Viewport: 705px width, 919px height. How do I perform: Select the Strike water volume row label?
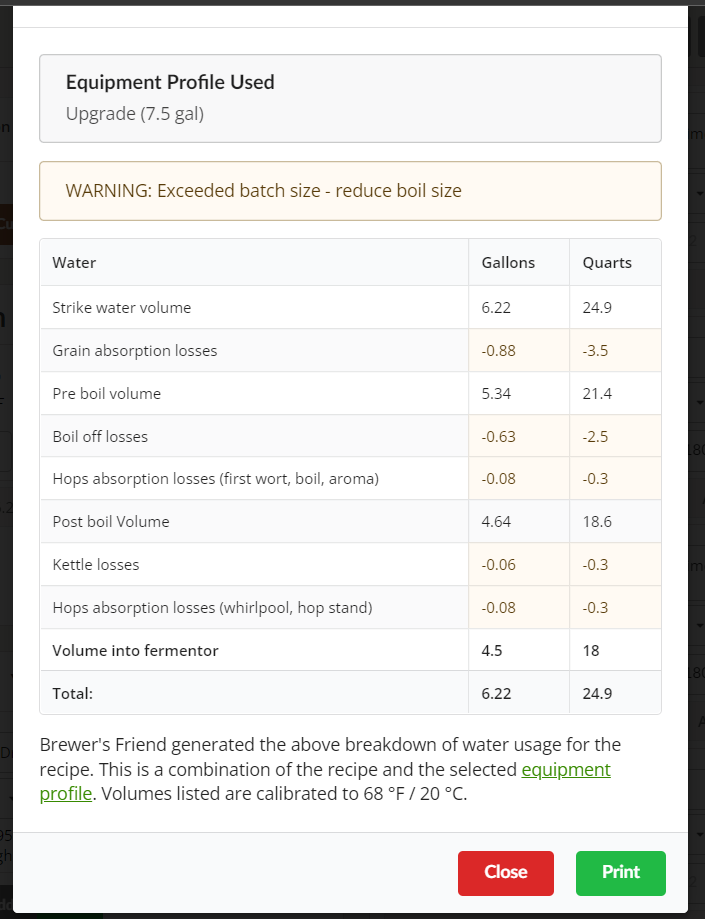point(121,308)
